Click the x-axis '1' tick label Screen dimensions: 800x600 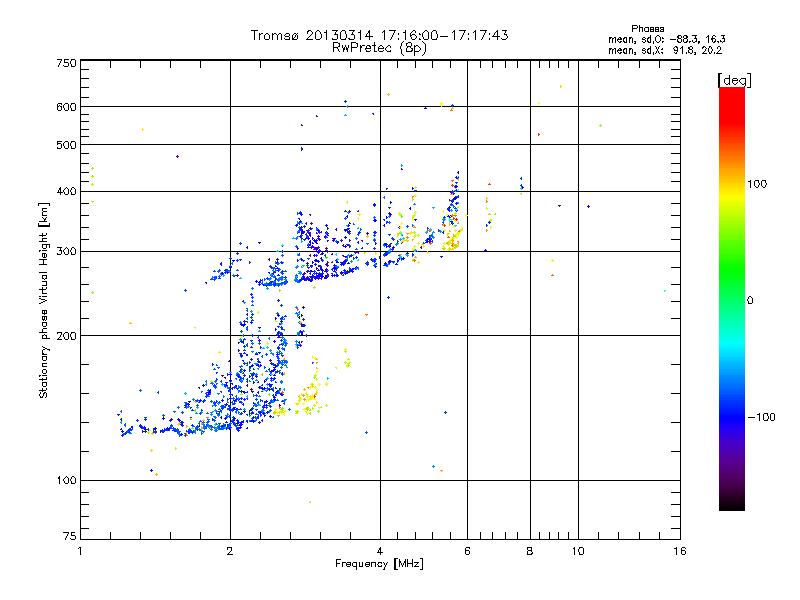click(80, 551)
